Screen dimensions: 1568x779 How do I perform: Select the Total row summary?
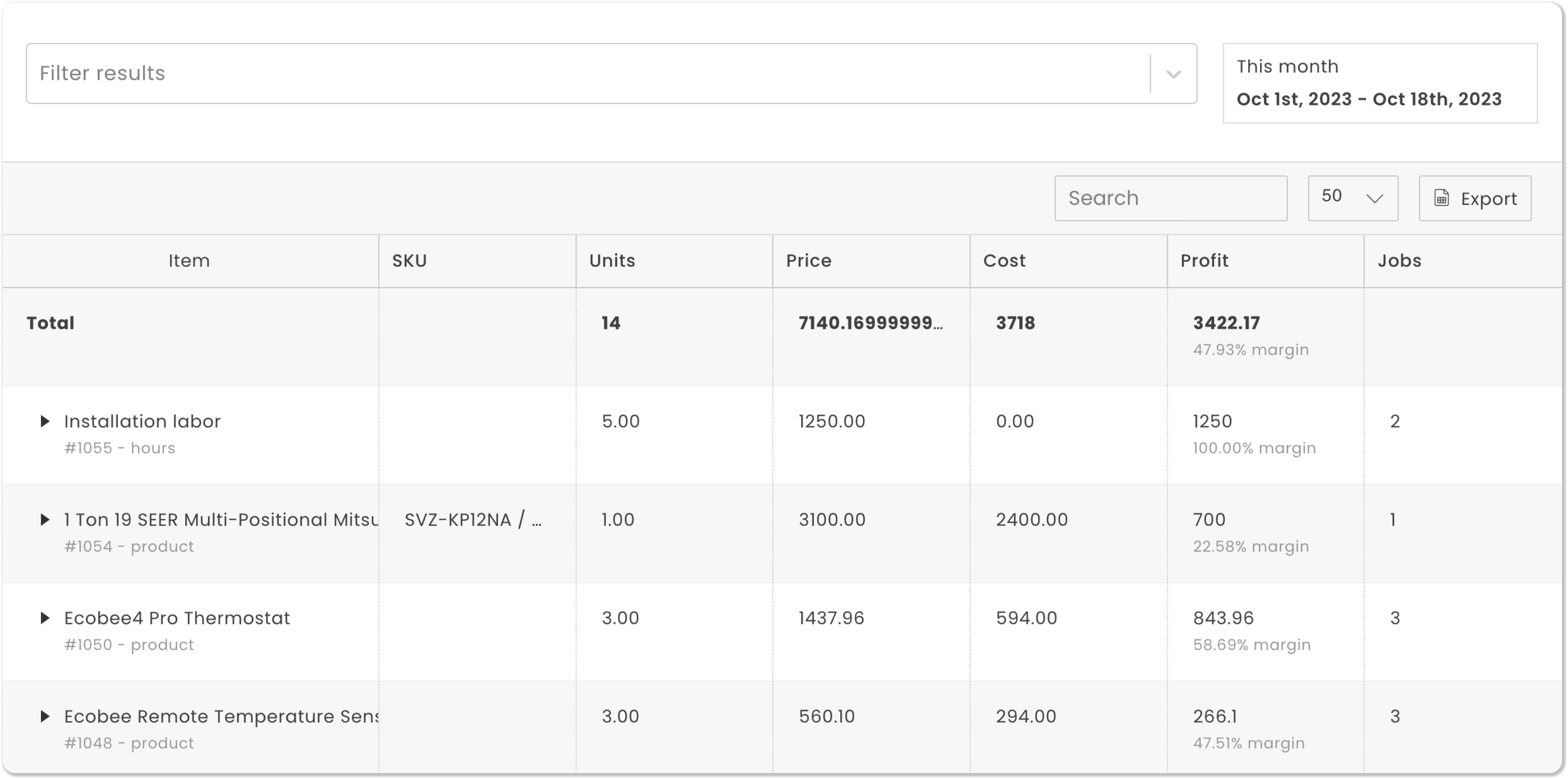click(x=50, y=322)
